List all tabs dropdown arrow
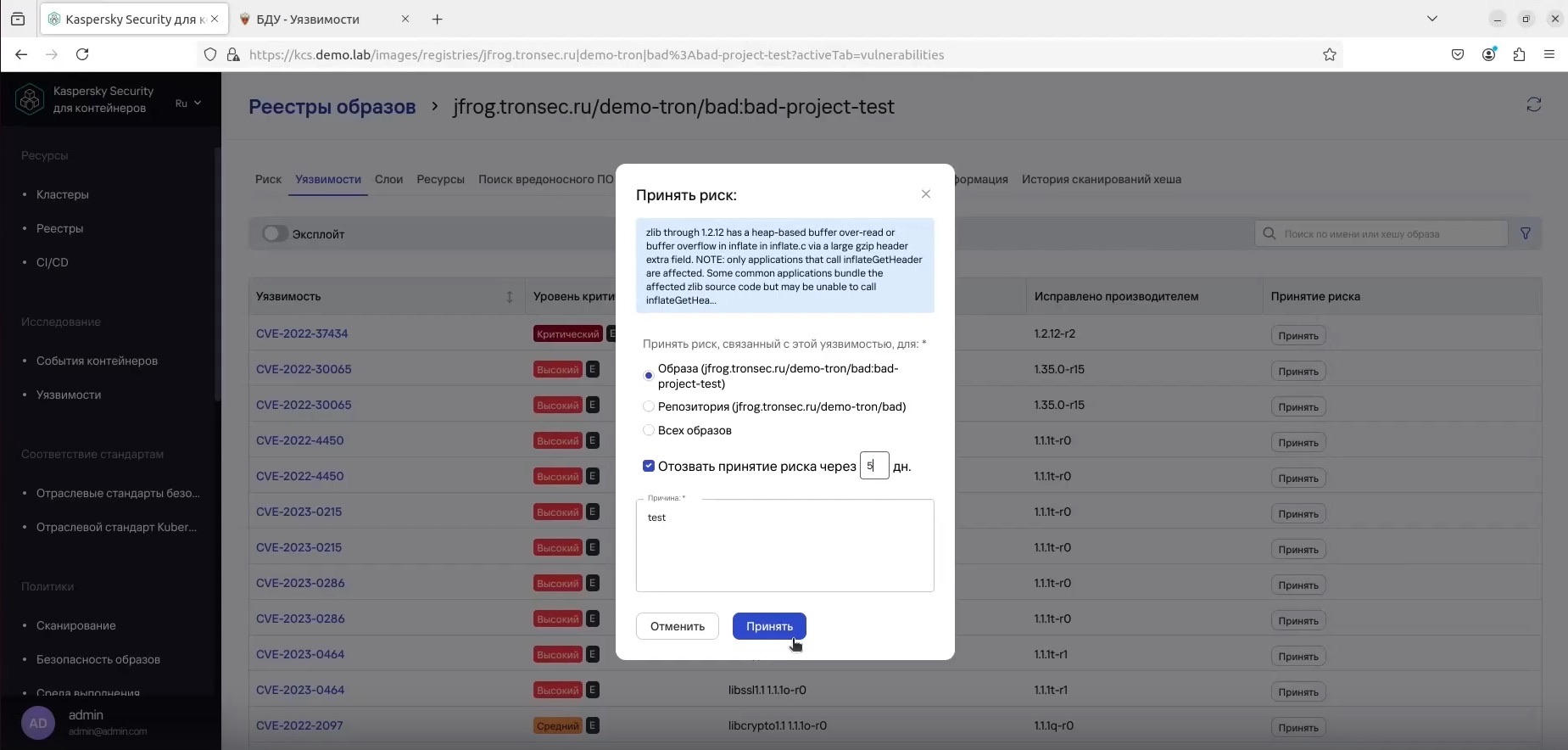 1432,19
